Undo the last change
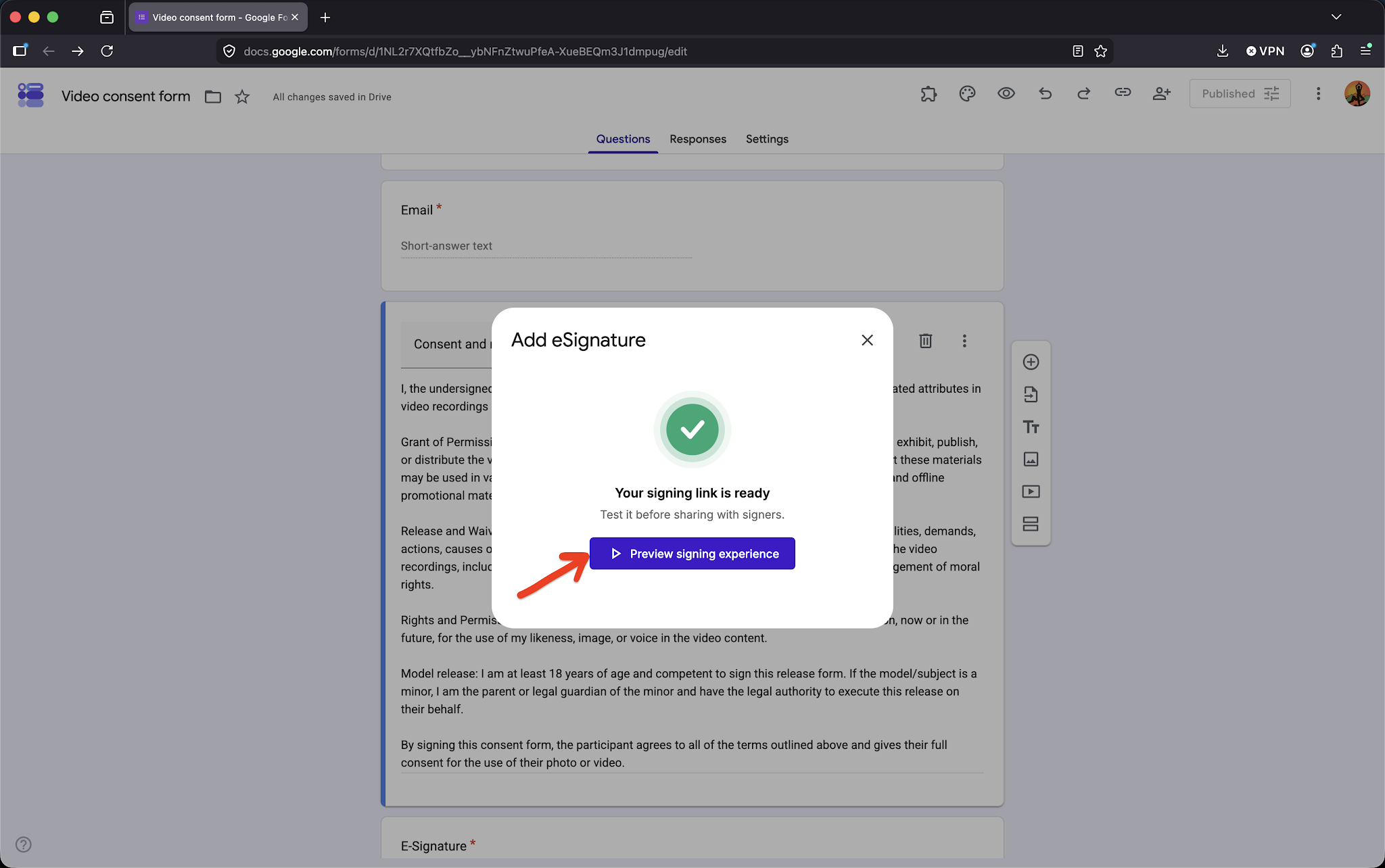This screenshot has height=868, width=1385. pos(1045,93)
